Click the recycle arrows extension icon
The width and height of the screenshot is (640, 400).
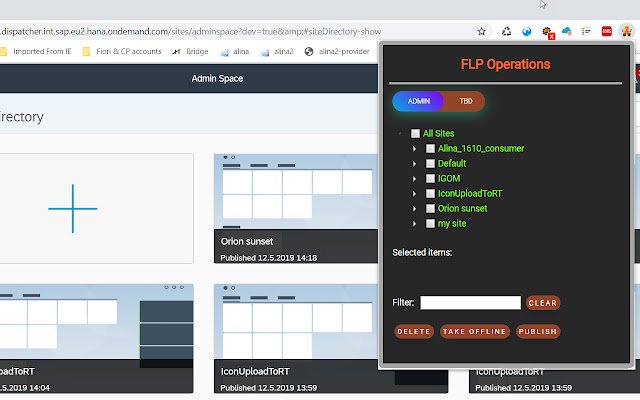[x=507, y=31]
